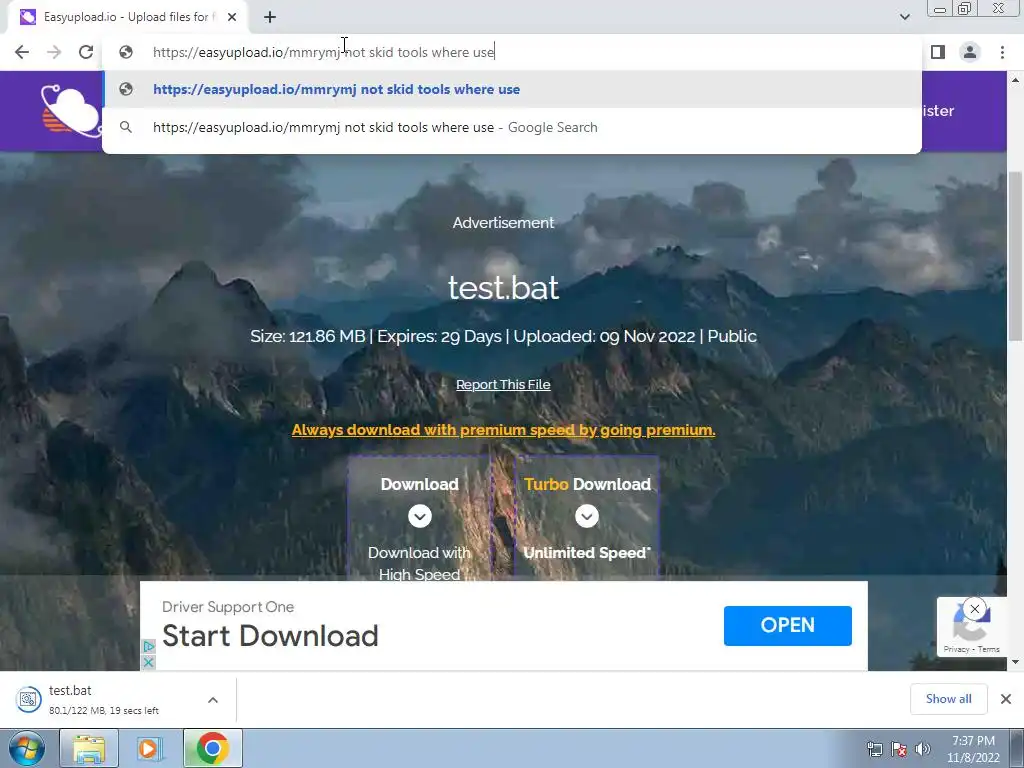Open the volume speaker tray icon
Image resolution: width=1024 pixels, height=768 pixels.
(923, 749)
